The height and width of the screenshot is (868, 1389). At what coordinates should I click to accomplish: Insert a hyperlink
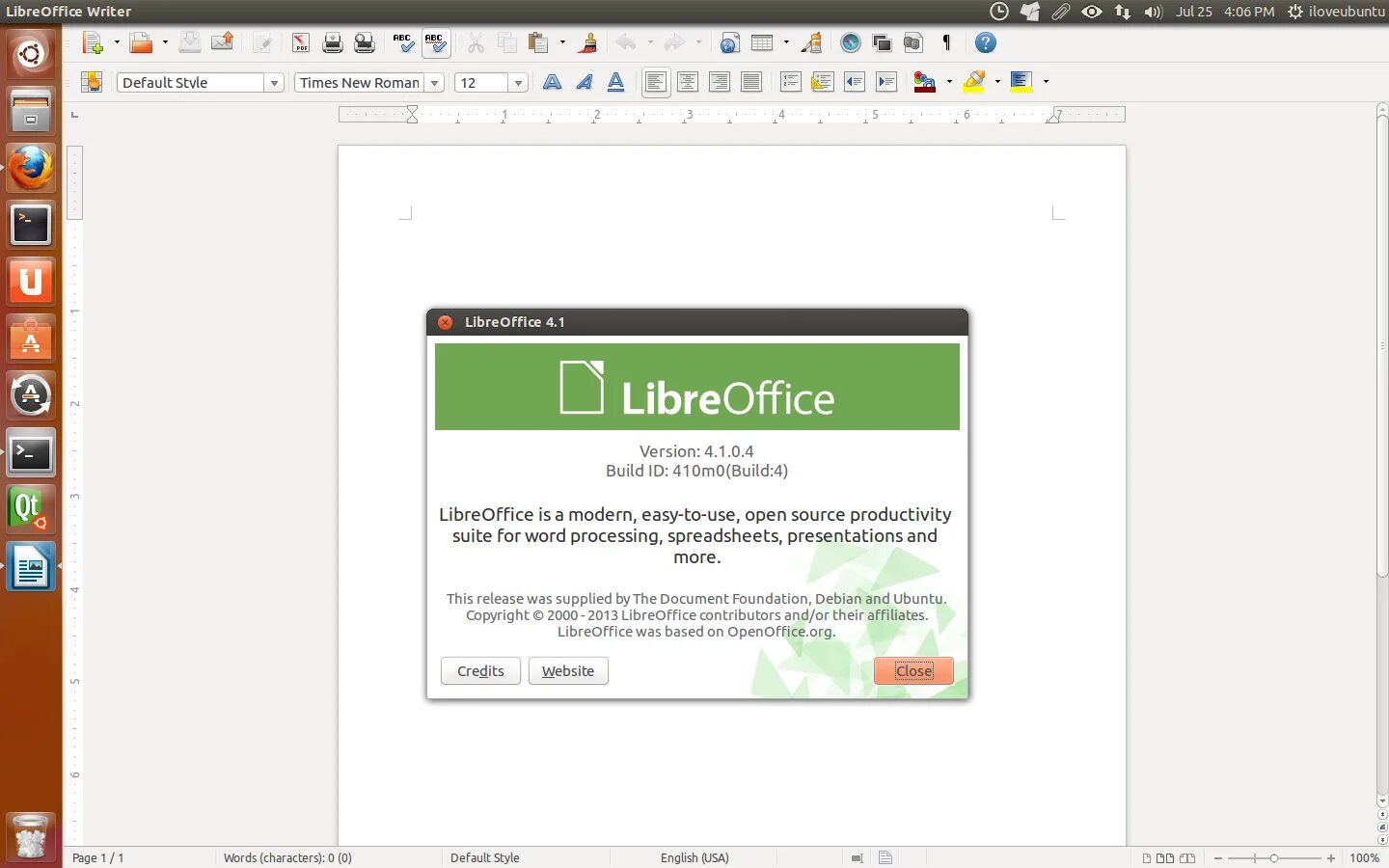pos(730,42)
